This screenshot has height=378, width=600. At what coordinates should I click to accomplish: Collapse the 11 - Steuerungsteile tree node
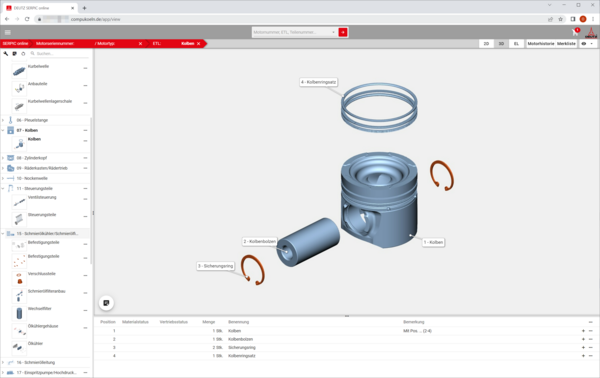pos(3,188)
